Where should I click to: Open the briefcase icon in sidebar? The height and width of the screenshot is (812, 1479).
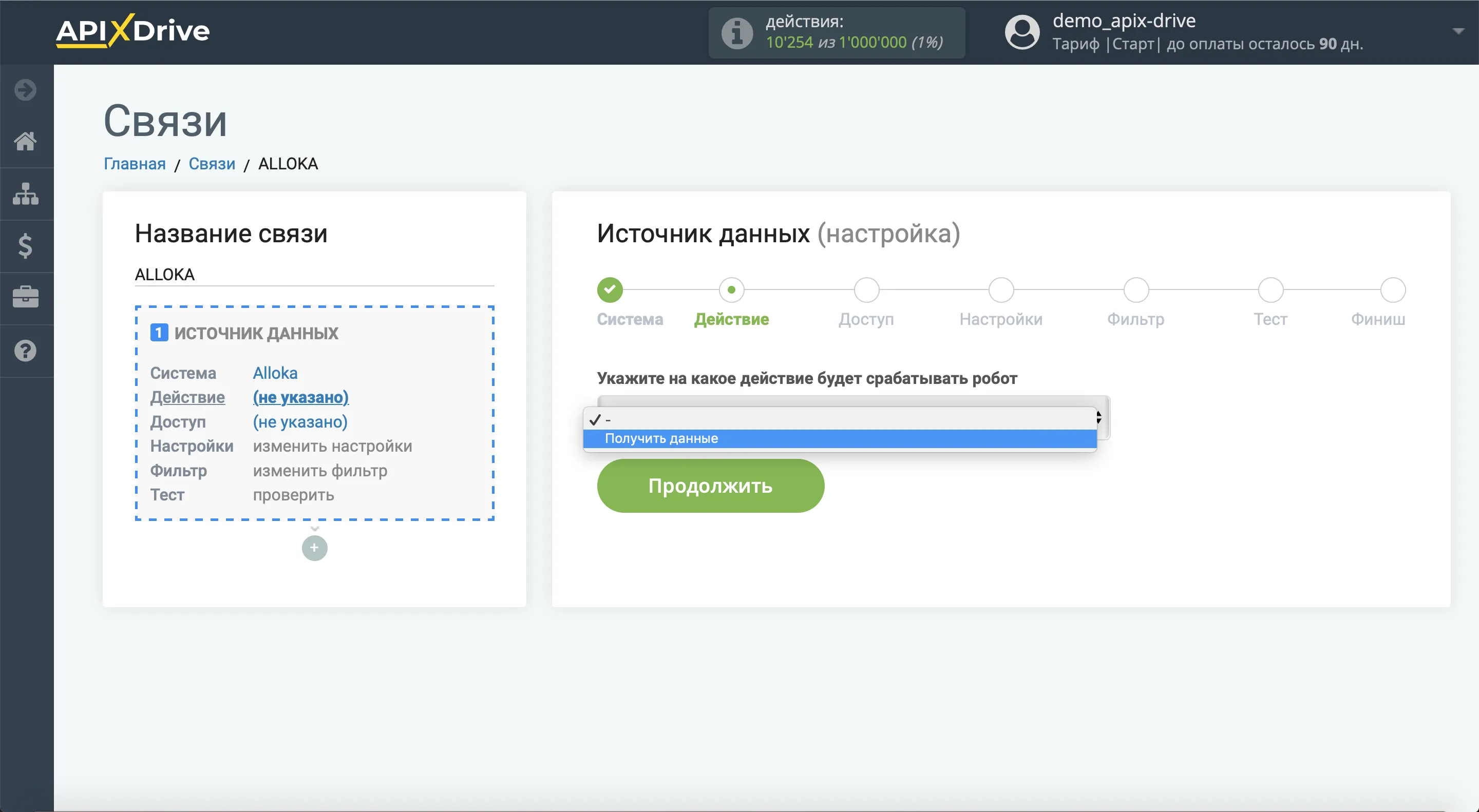pos(25,298)
